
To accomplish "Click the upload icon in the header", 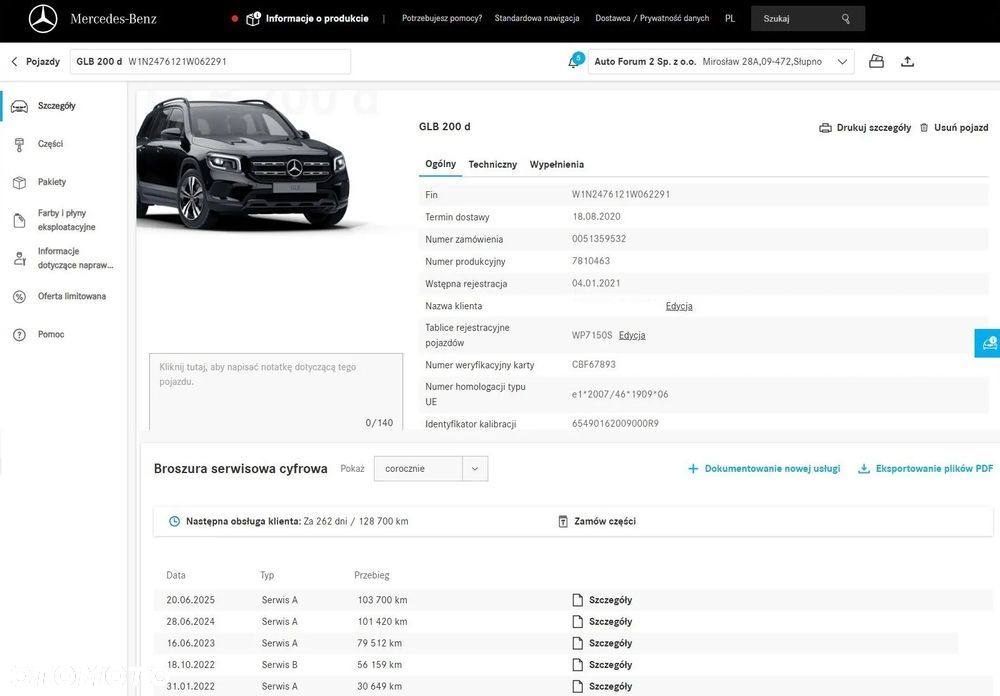I will [908, 61].
